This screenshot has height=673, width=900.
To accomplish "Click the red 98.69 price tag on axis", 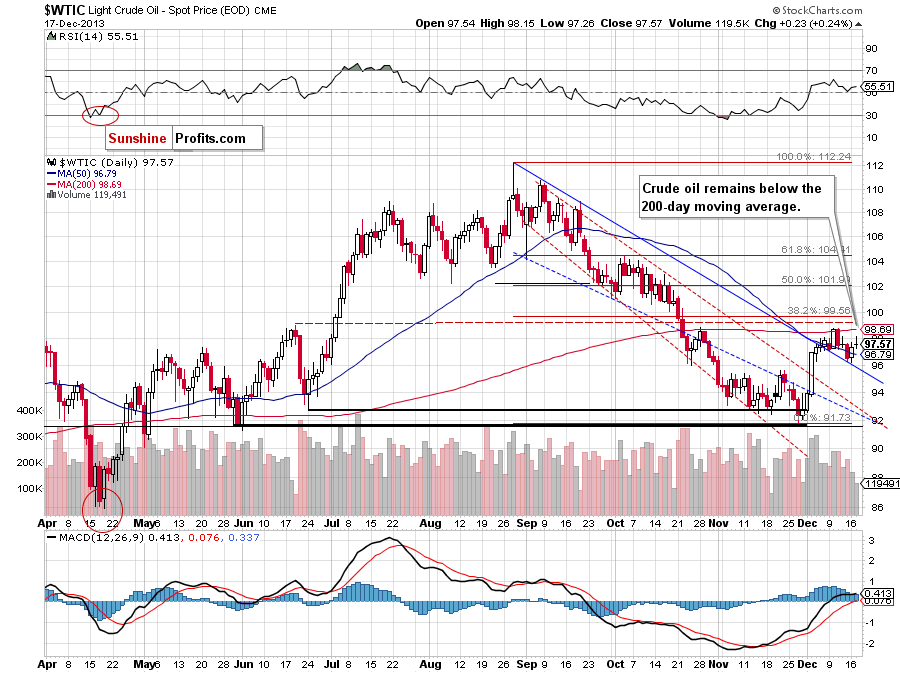I will (x=878, y=329).
